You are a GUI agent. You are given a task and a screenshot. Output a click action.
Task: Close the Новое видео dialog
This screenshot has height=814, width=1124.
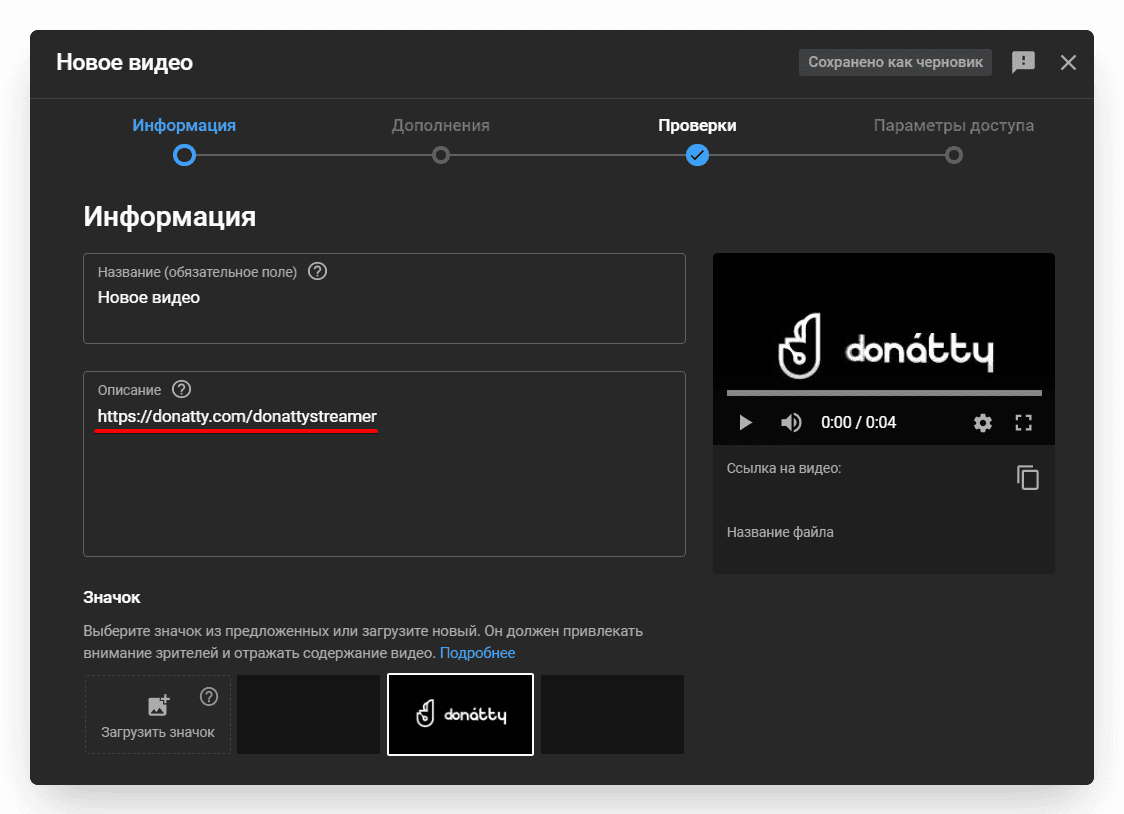pyautogui.click(x=1068, y=62)
